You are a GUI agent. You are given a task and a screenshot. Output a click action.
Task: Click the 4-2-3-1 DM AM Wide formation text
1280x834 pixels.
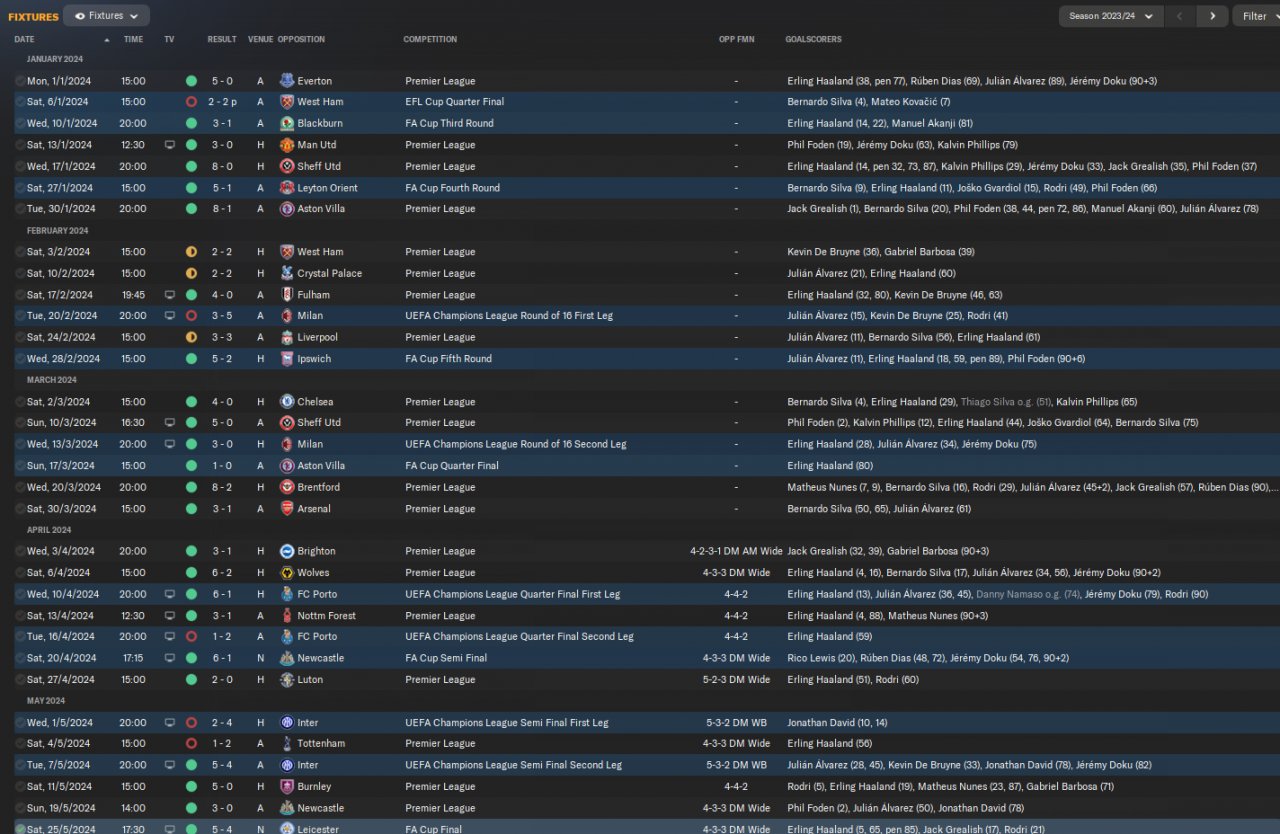click(x=736, y=551)
